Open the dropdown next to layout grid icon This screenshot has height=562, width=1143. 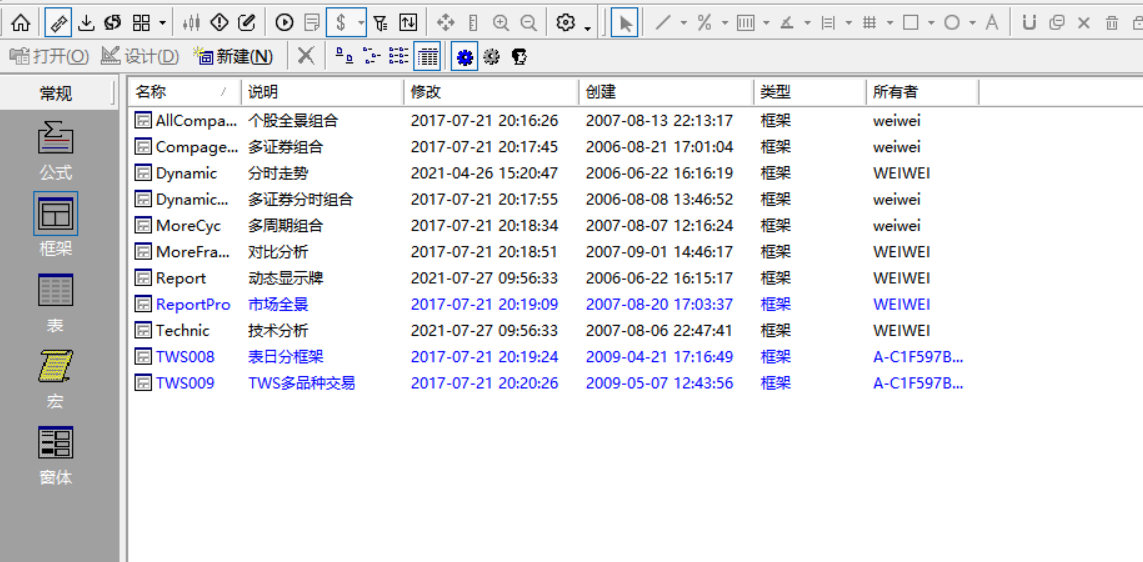(162, 24)
